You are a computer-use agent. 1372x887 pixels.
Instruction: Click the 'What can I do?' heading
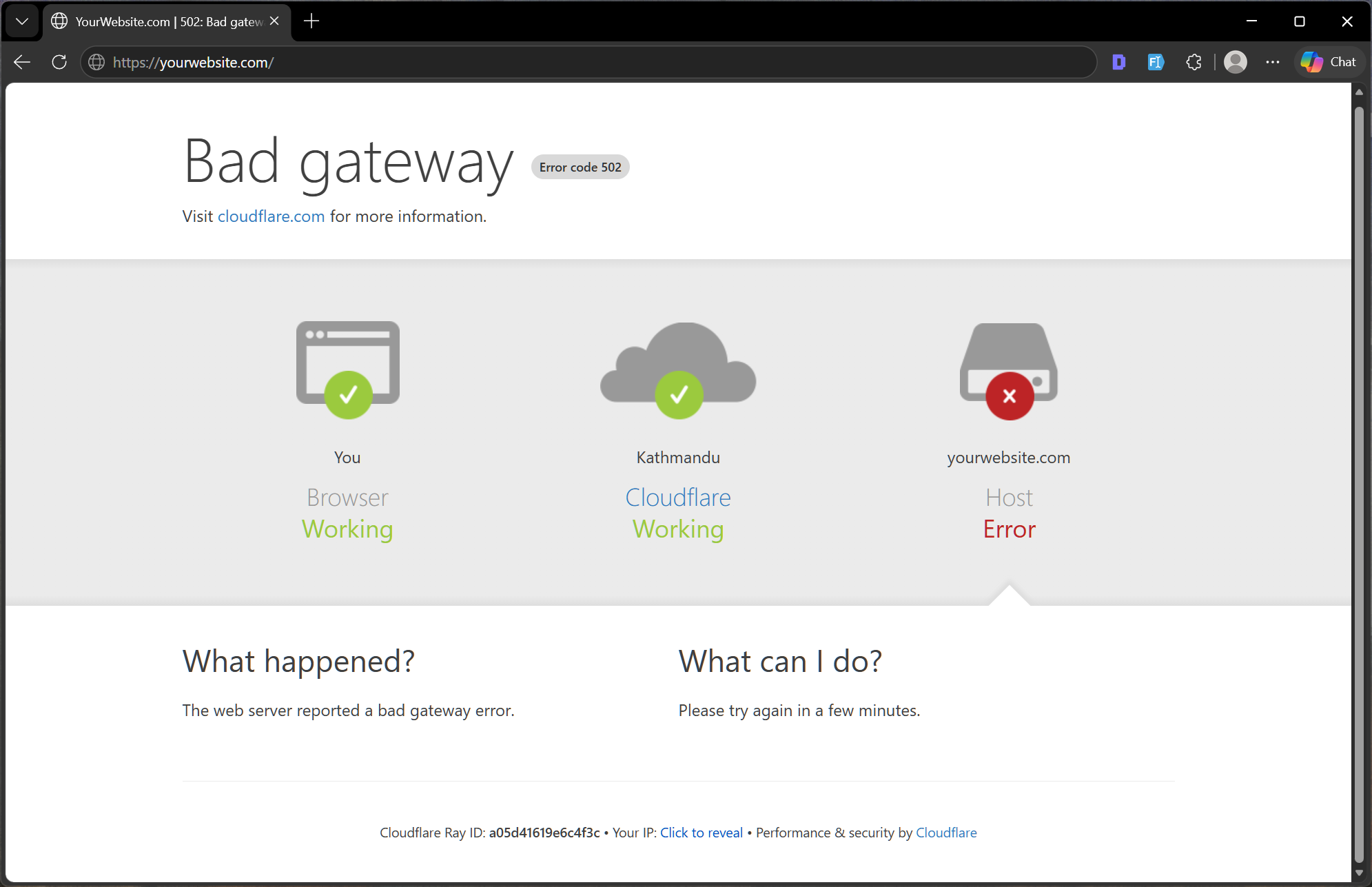pos(780,662)
